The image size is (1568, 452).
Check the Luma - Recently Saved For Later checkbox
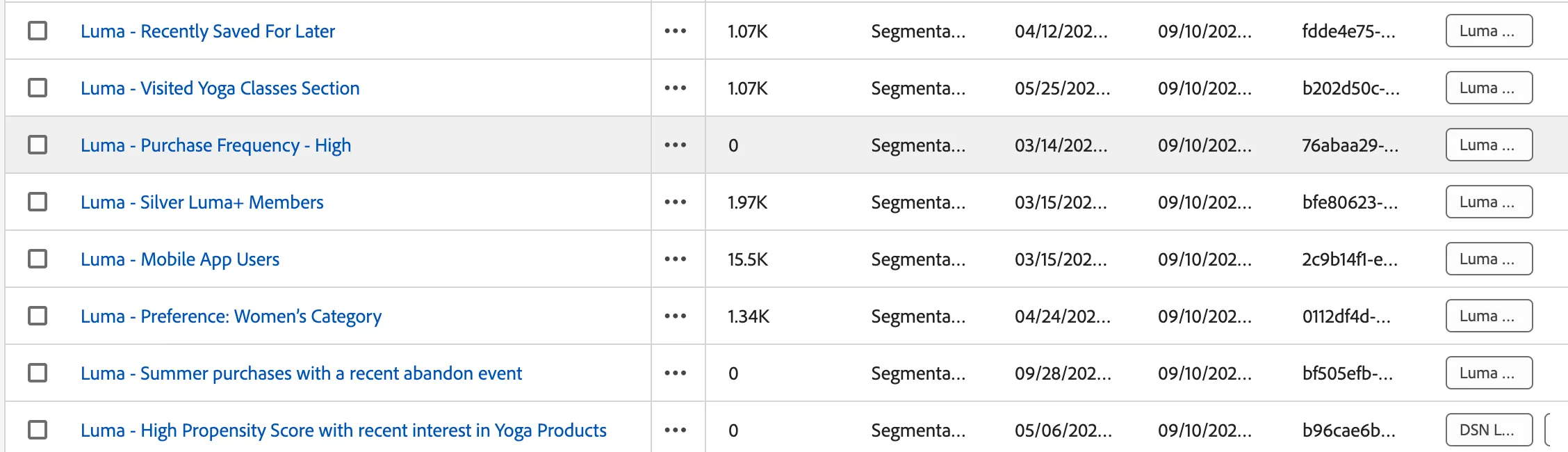coord(38,31)
